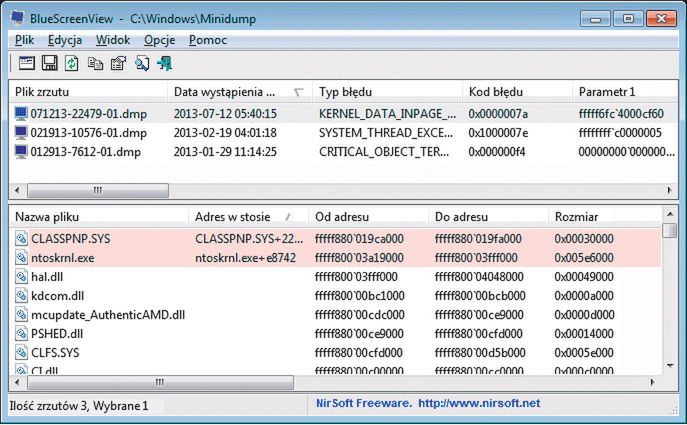Sort by Parametr 1 column header
Viewport: 687px width, 425px height.
coord(625,92)
